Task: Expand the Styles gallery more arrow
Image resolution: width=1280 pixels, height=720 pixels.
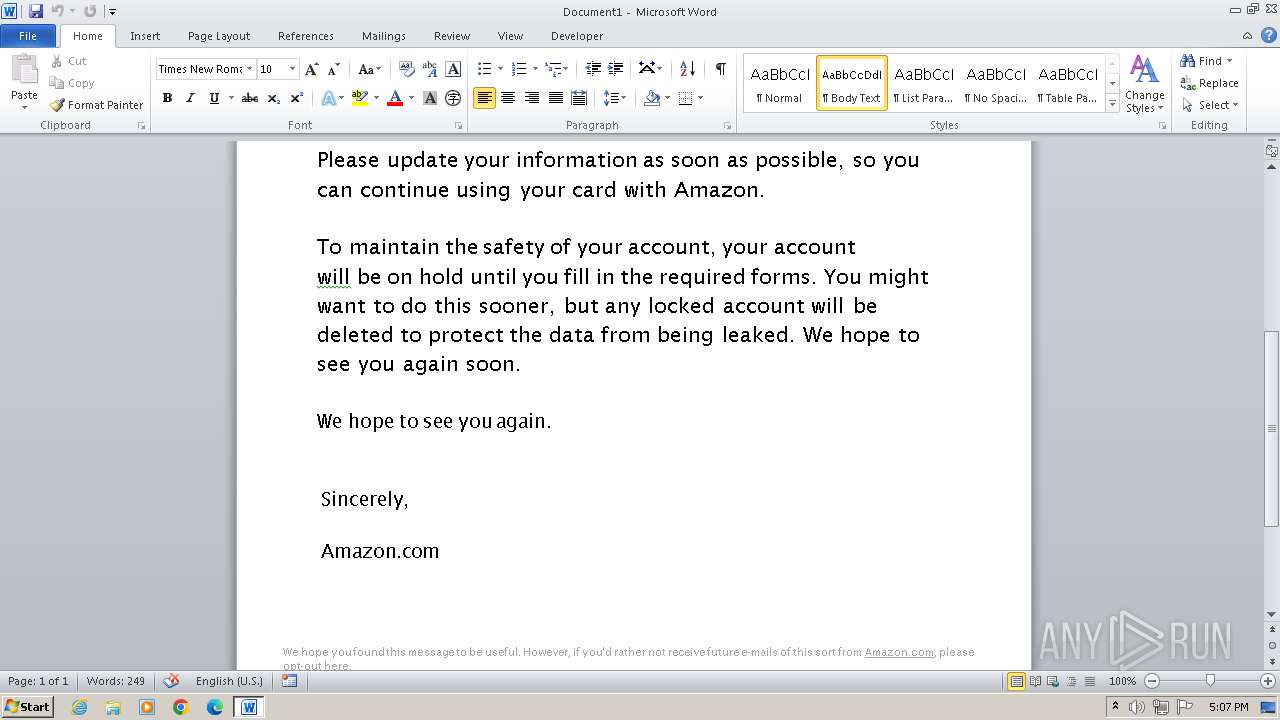Action: [x=1112, y=103]
